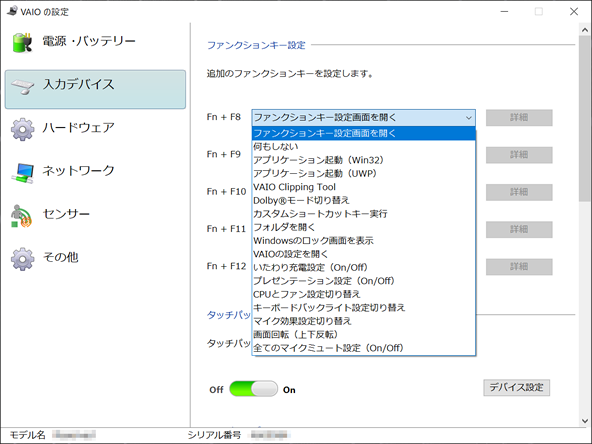
Task: Choose Dolby®モード切り替え option
Action: pos(364,200)
